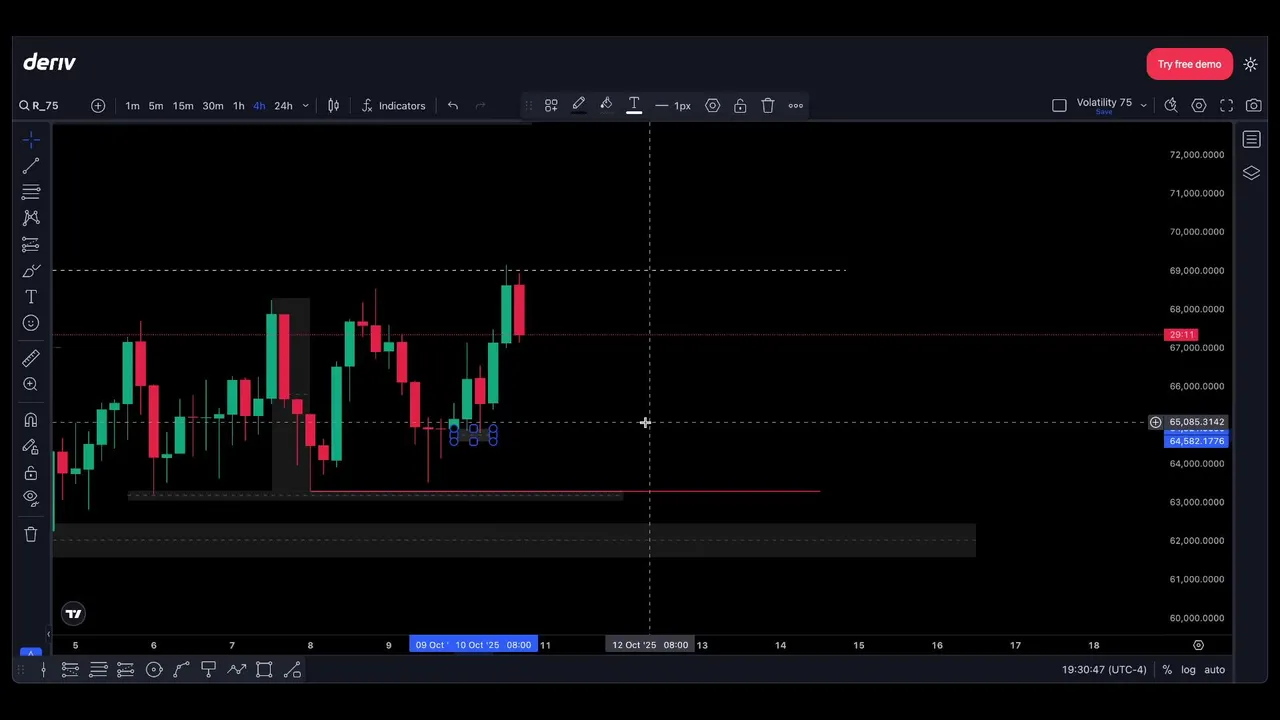Select the price note callout tool in bottom bar

point(209,670)
